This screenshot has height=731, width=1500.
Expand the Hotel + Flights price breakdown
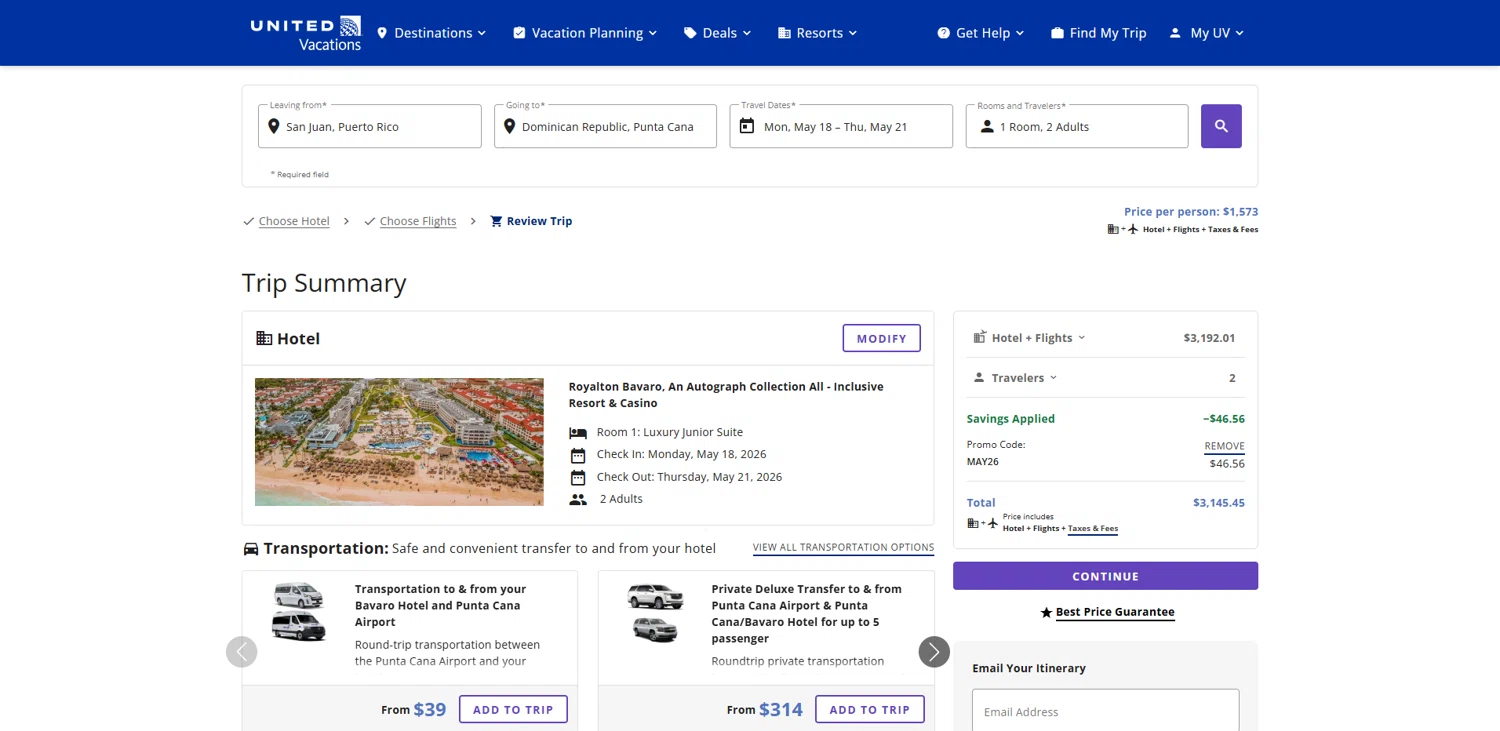pyautogui.click(x=1030, y=338)
